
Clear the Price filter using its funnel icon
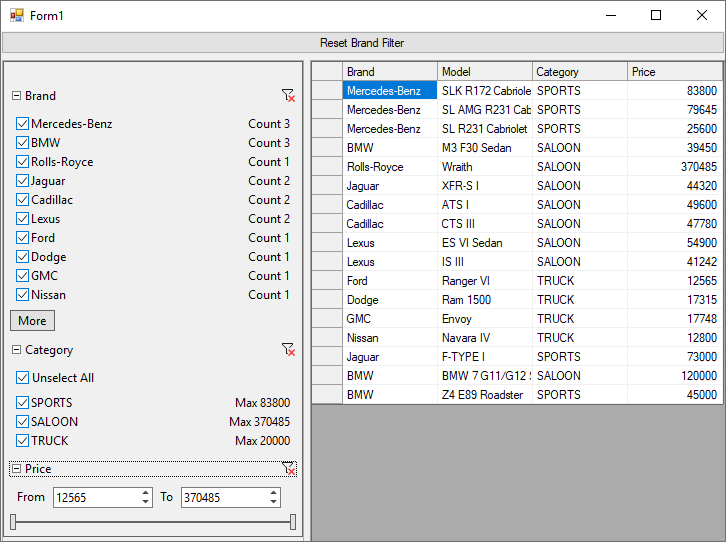[288, 468]
